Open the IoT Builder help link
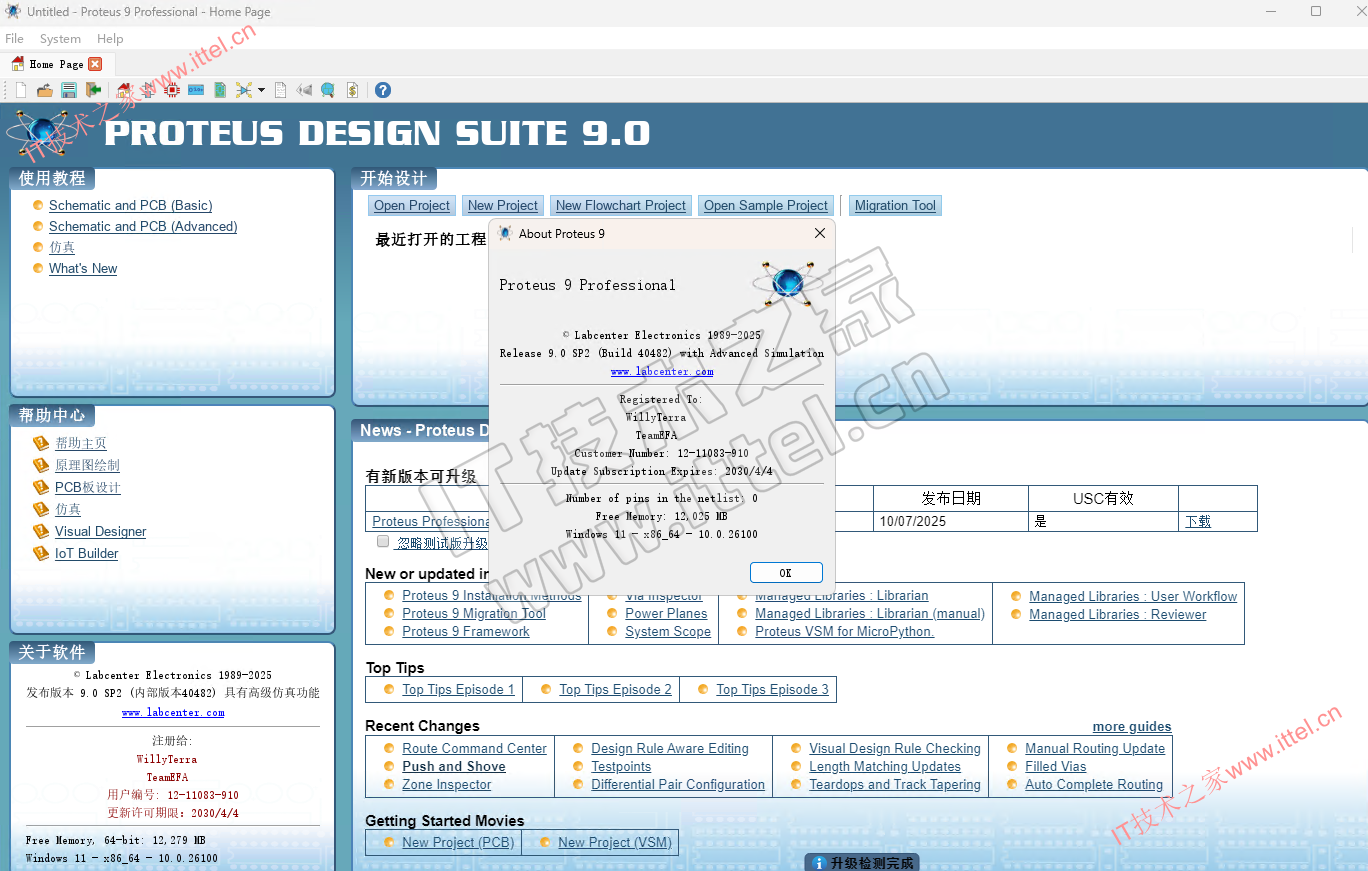 click(x=87, y=553)
